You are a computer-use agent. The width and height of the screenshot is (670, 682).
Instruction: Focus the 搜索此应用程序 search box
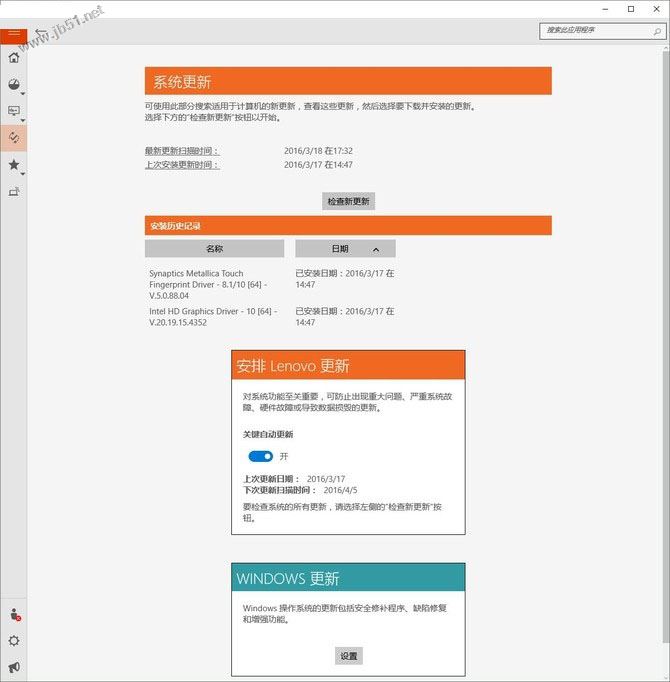tap(602, 31)
